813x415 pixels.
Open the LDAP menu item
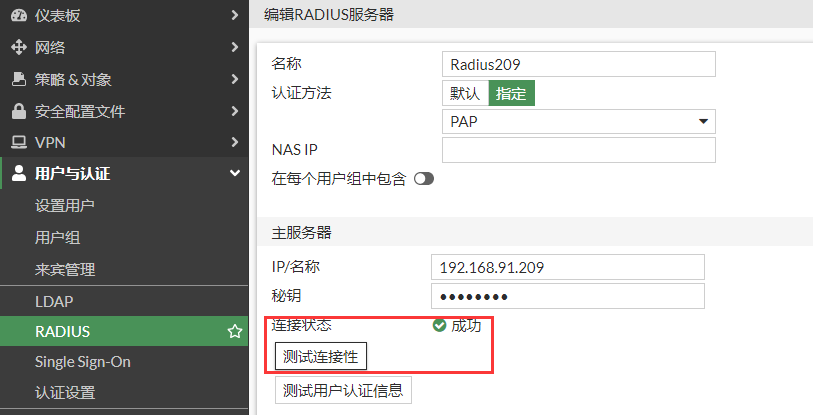pos(54,301)
